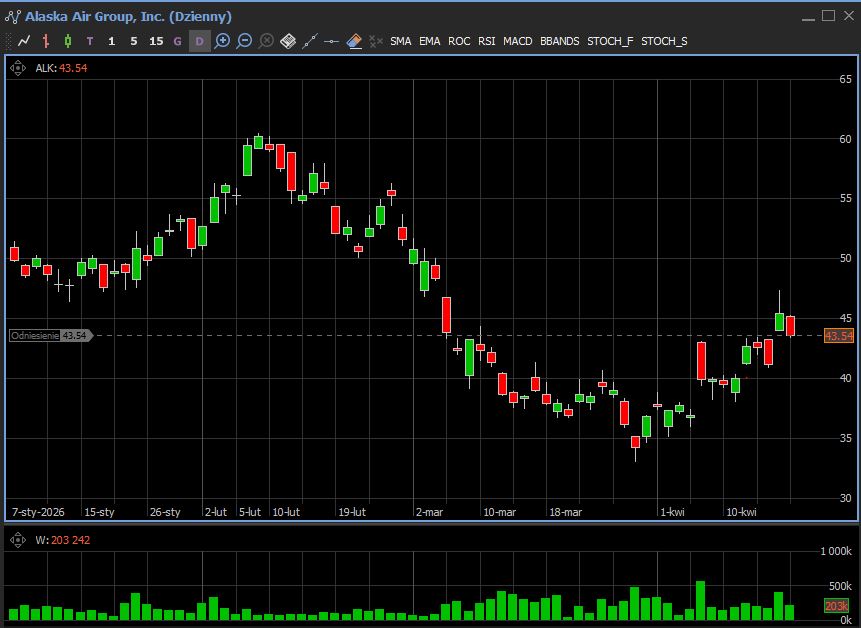Viewport: 861px width, 628px height.
Task: Toggle the tick interval T button
Action: 90,41
